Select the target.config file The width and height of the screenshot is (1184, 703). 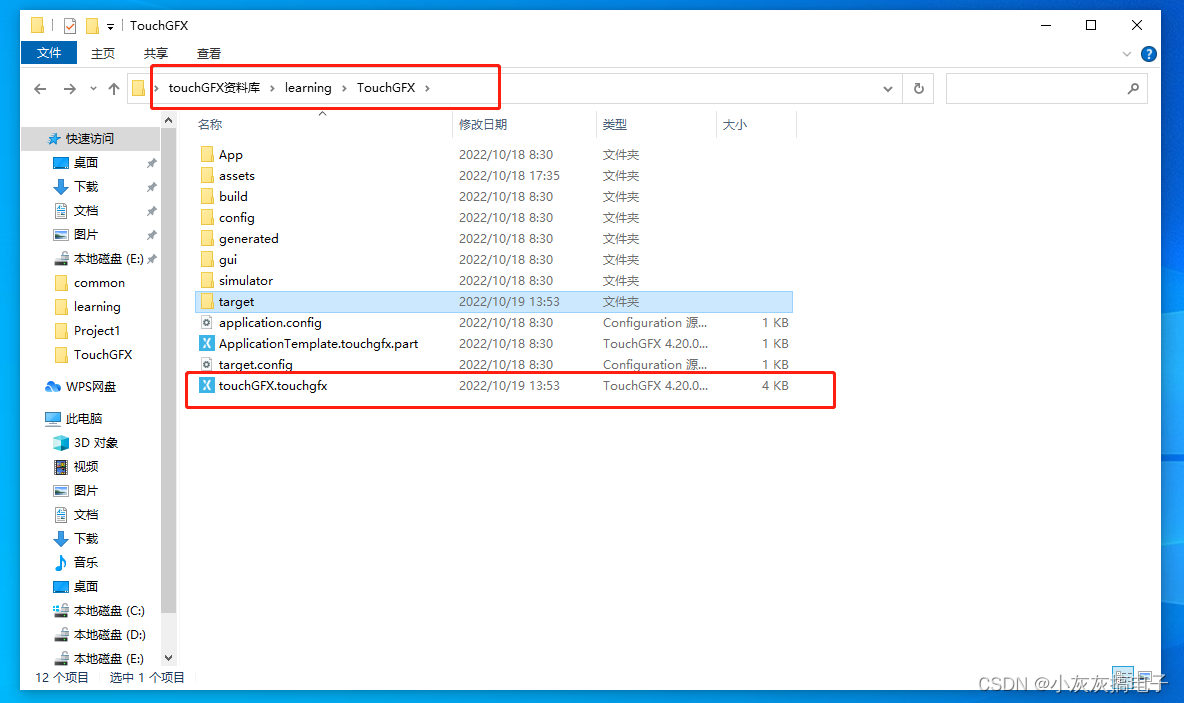(x=255, y=364)
